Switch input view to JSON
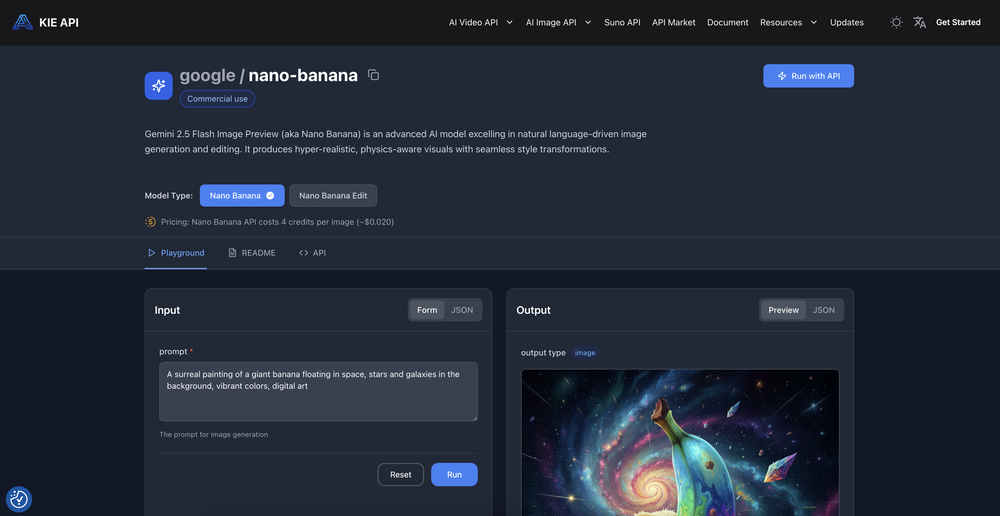 462,310
